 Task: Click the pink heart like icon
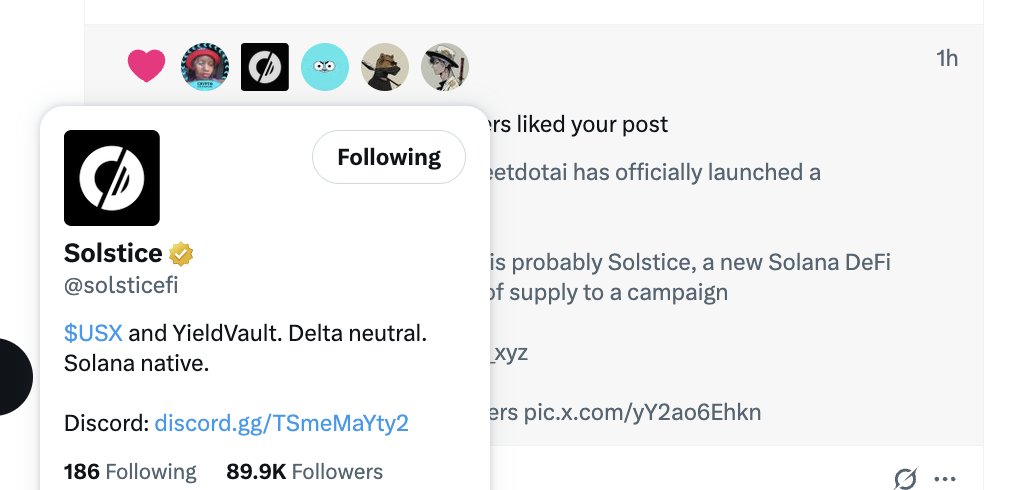pyautogui.click(x=146, y=66)
